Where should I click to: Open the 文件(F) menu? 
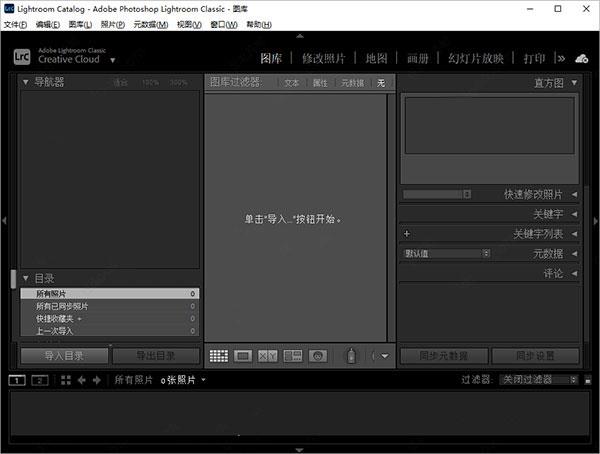15,25
